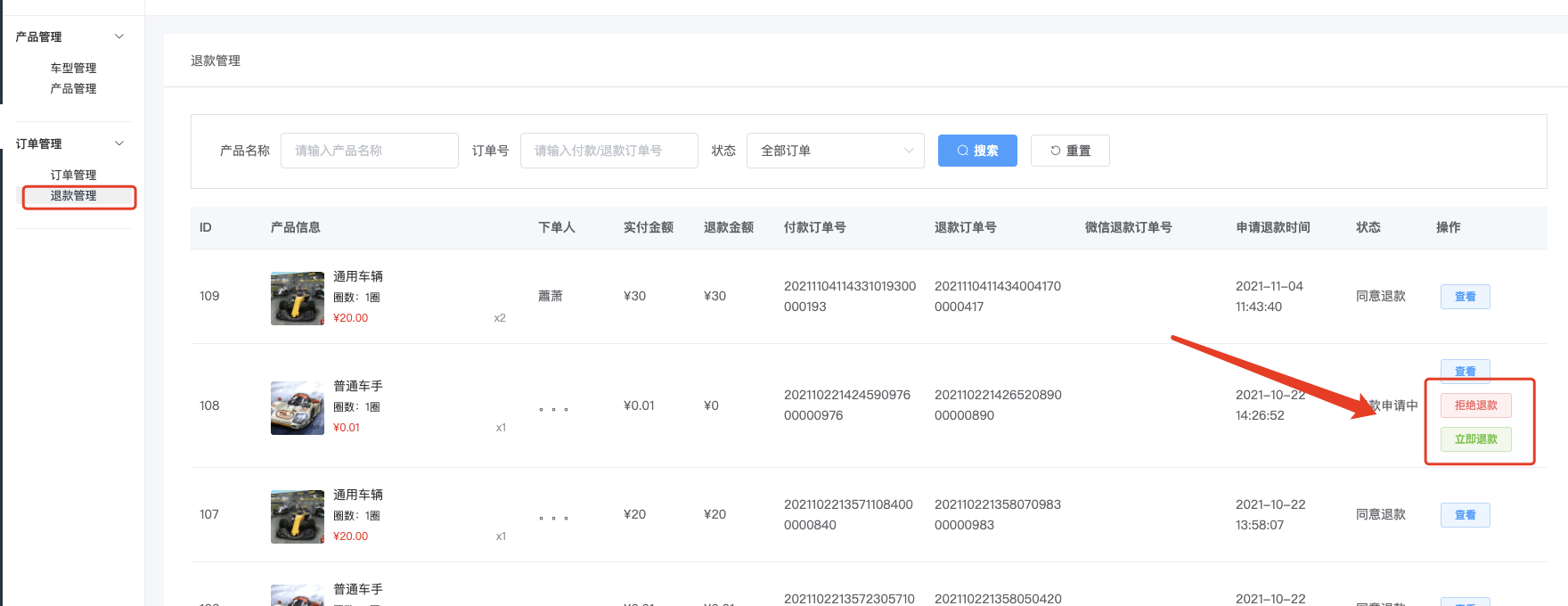
Task: Select ID cell 109
Action: tap(209, 296)
